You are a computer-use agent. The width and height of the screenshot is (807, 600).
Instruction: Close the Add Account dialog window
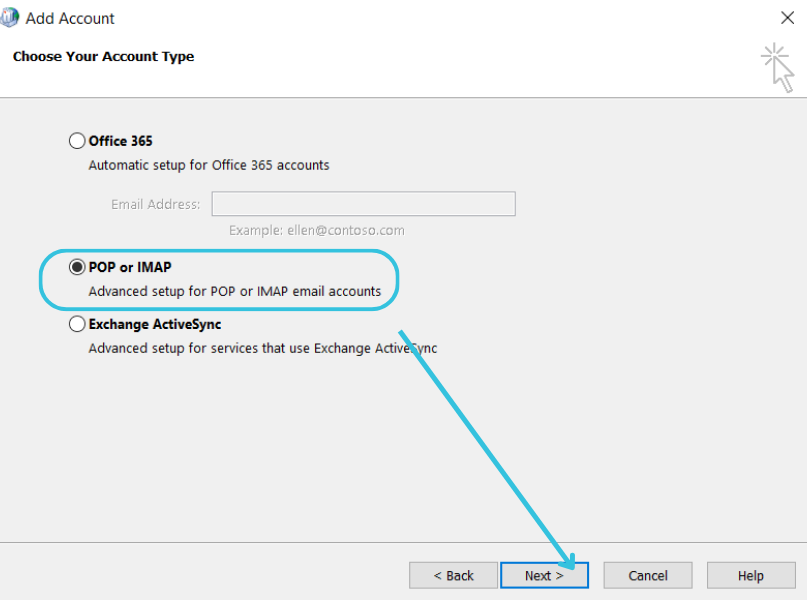[787, 17]
